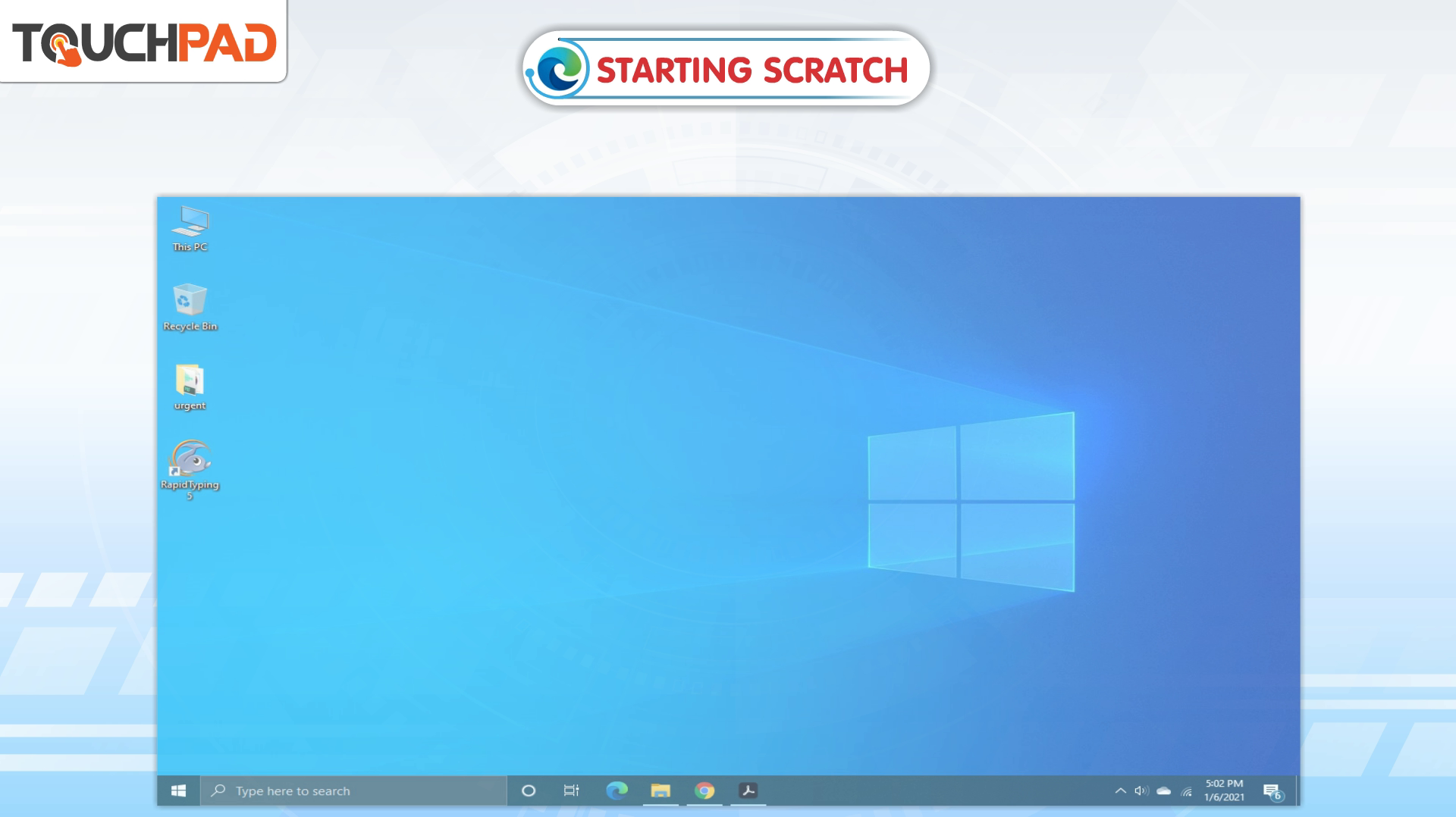Open Task View on the taskbar

point(572,790)
